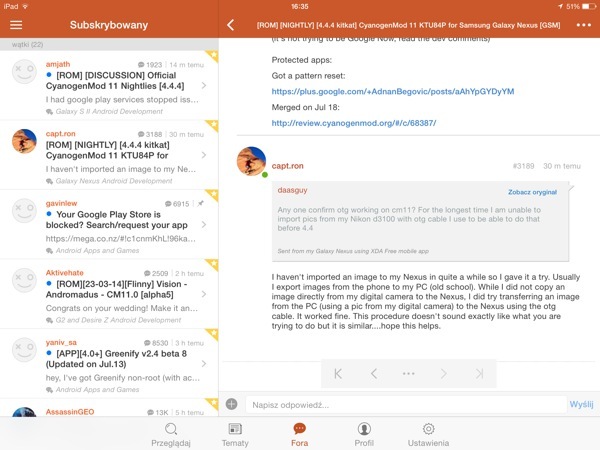Toggle star on gavinlew Play Store thread
600x450 pixels.
(212, 195)
